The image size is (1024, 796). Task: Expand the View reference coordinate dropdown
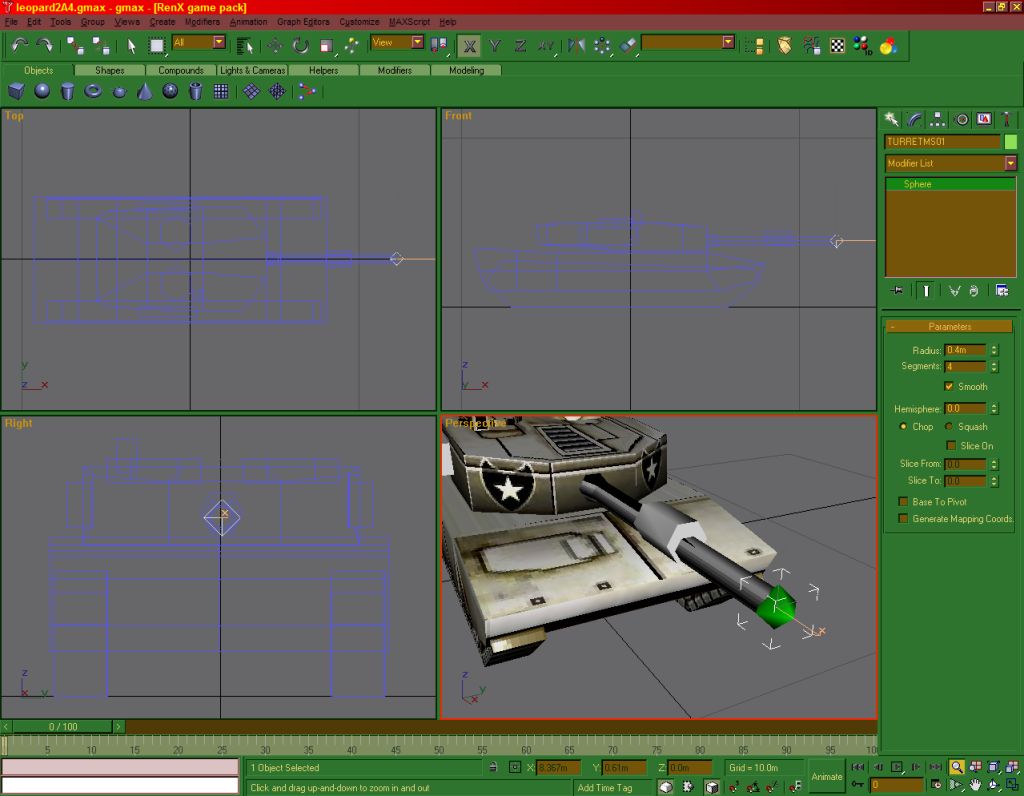tap(417, 42)
